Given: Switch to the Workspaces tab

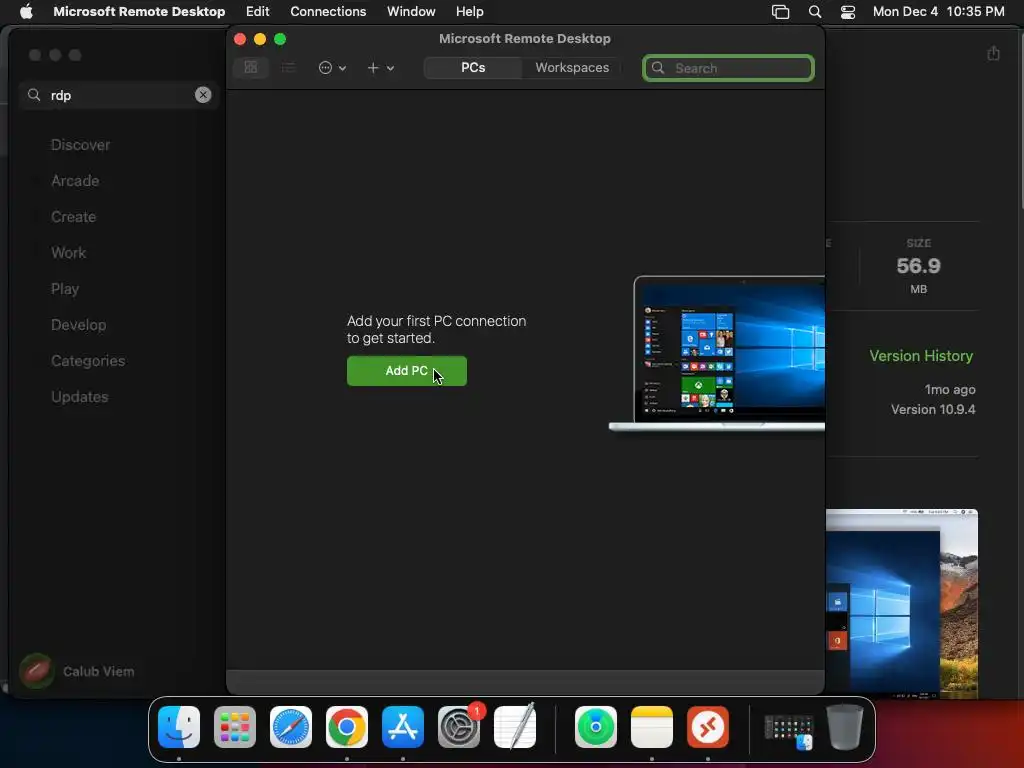Looking at the screenshot, I should click(571, 67).
